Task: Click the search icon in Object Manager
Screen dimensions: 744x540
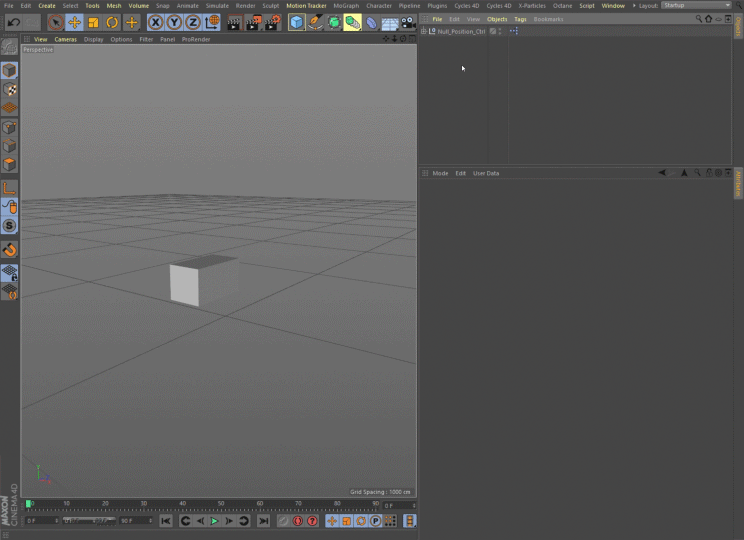Action: [x=699, y=19]
